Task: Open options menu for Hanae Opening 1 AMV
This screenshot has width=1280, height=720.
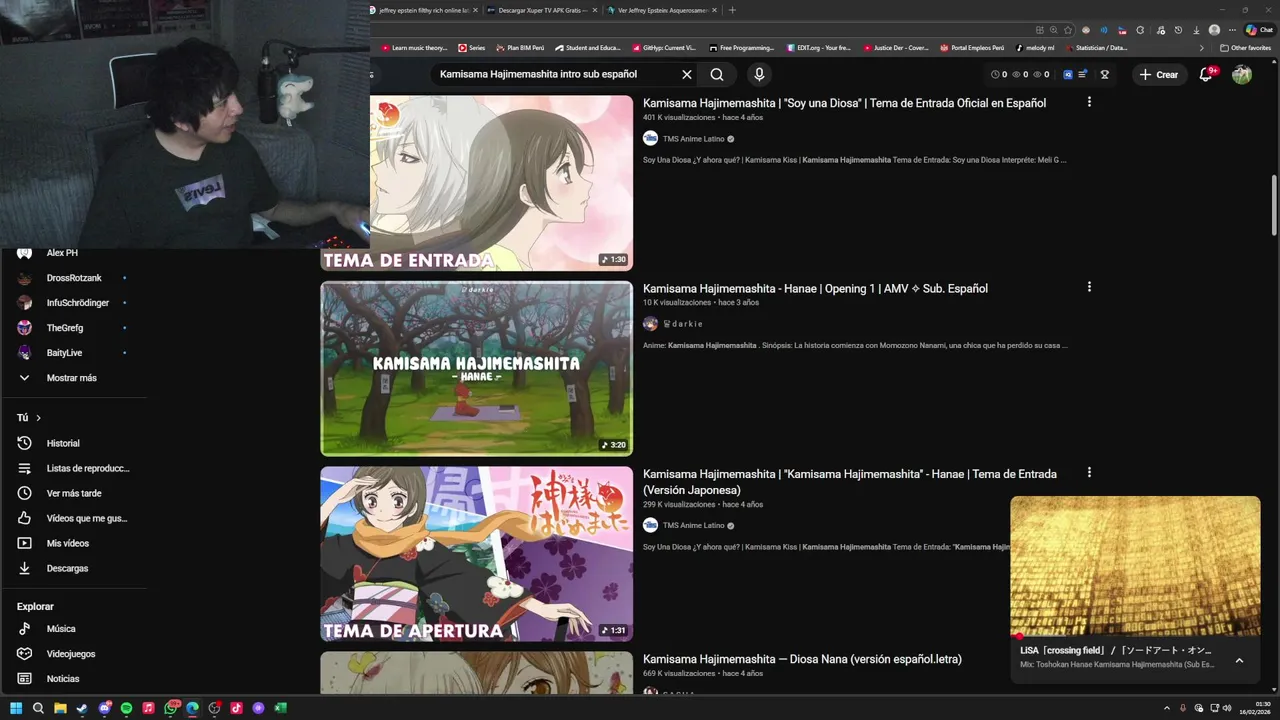Action: click(1089, 287)
